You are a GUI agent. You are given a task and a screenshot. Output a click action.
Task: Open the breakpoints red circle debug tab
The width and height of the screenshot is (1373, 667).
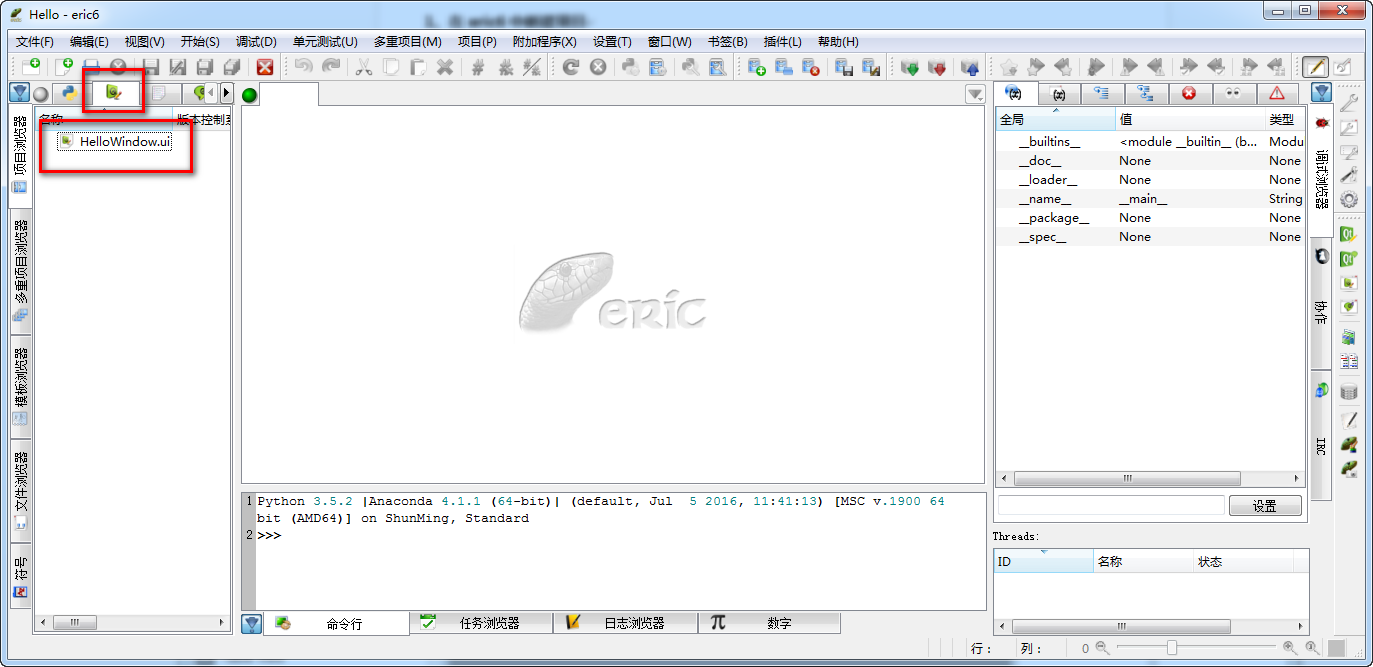click(1189, 93)
